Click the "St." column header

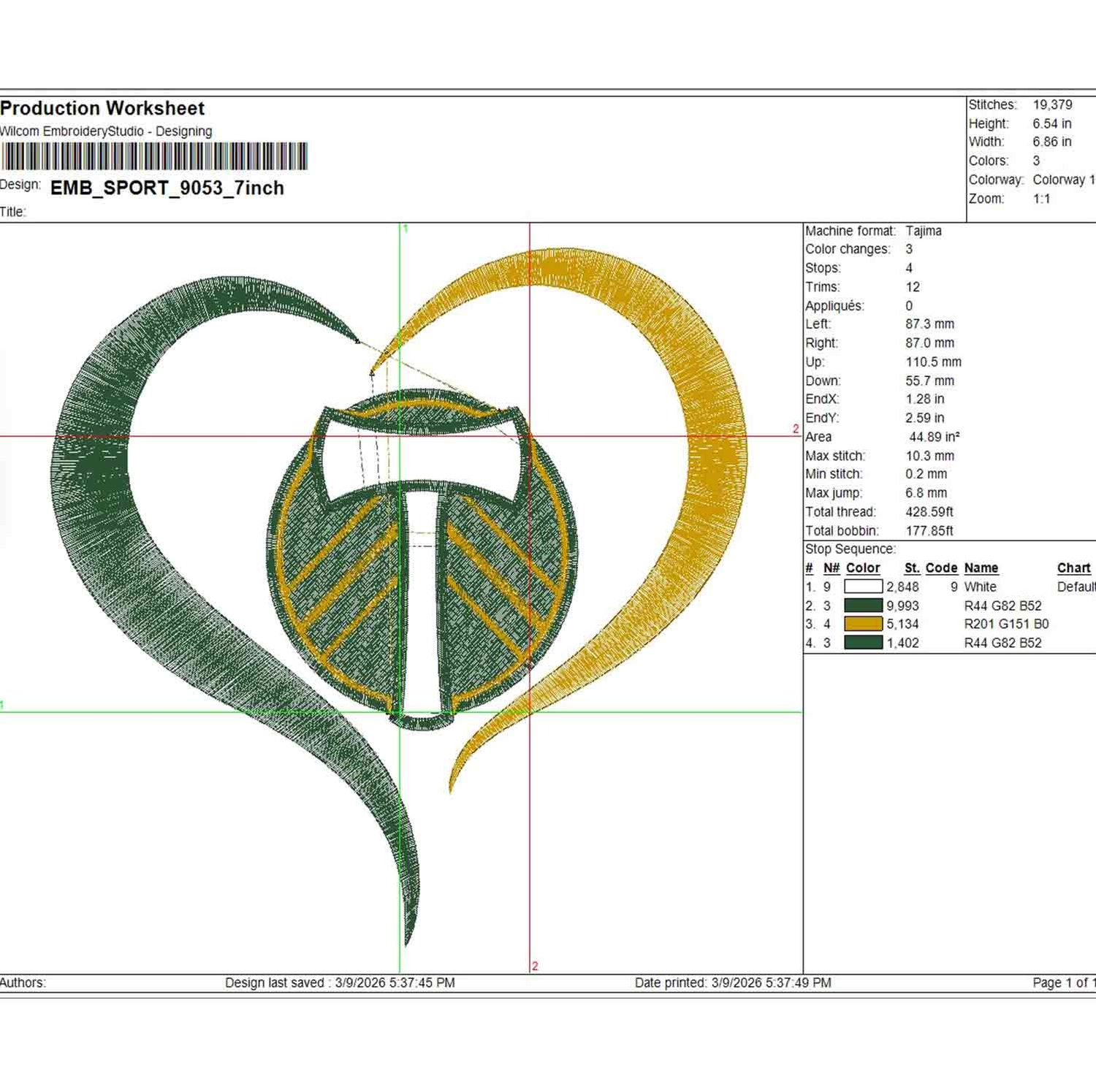click(x=912, y=568)
